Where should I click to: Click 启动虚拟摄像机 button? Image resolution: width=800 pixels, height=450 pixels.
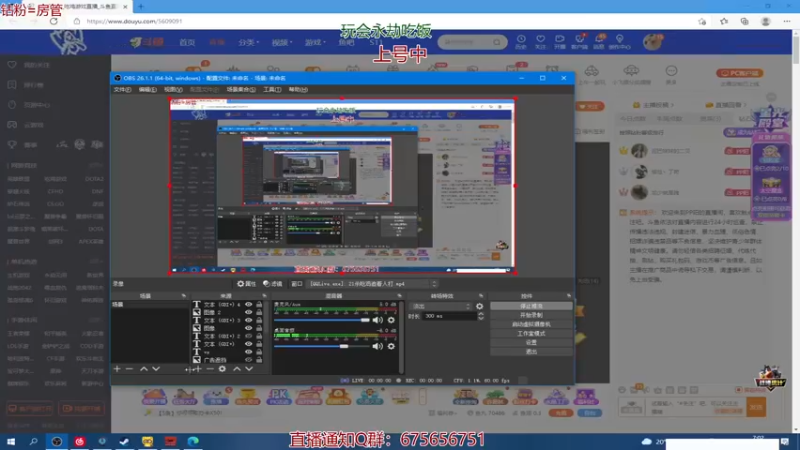[x=531, y=324]
